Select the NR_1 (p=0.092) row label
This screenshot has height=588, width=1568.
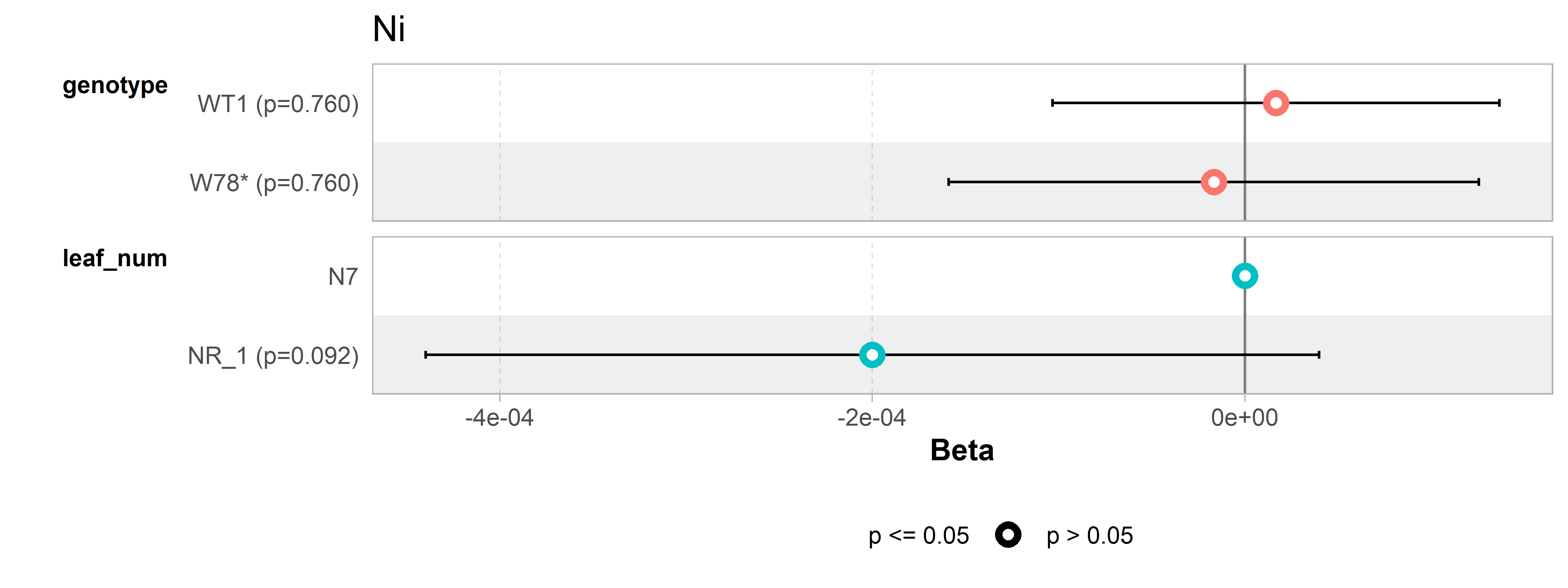273,356
